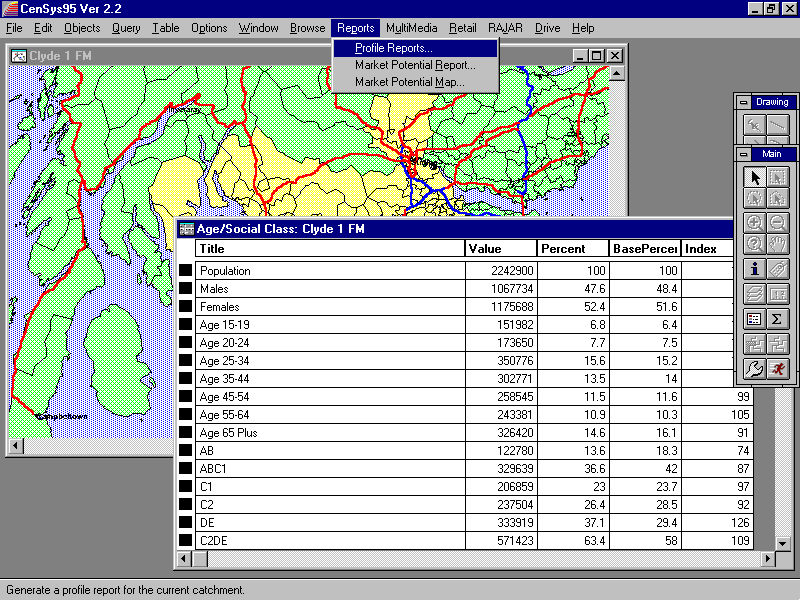Open the Main palette control menu
This screenshot has height=600, width=800.
pyautogui.click(x=743, y=154)
